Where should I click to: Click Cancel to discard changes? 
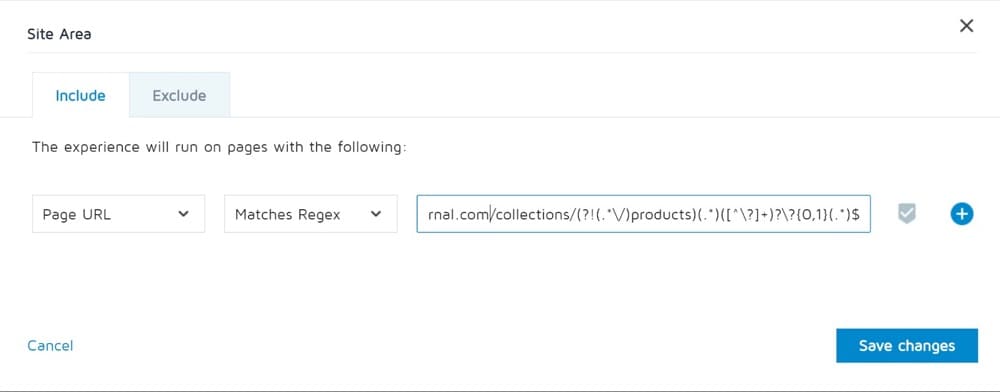point(50,345)
